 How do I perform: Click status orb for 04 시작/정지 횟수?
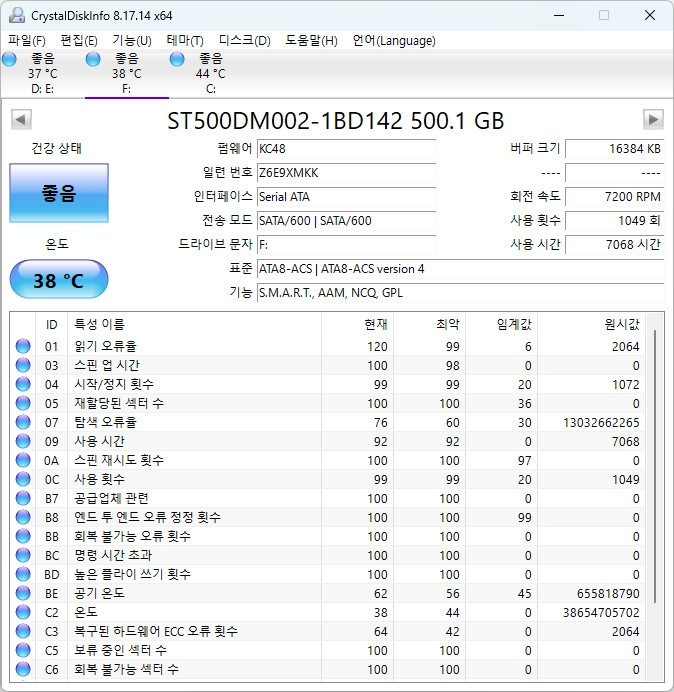pyautogui.click(x=23, y=384)
